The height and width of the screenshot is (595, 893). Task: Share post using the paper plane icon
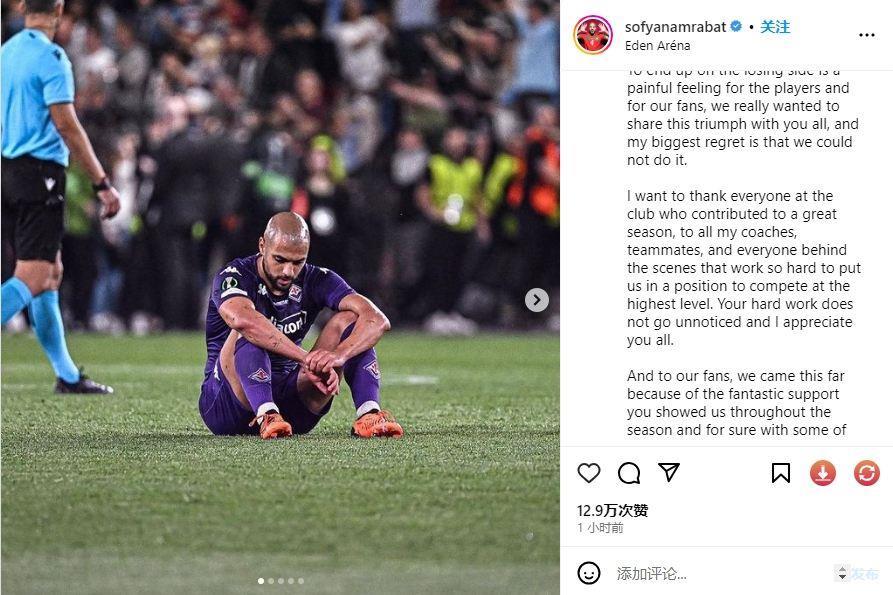click(669, 472)
